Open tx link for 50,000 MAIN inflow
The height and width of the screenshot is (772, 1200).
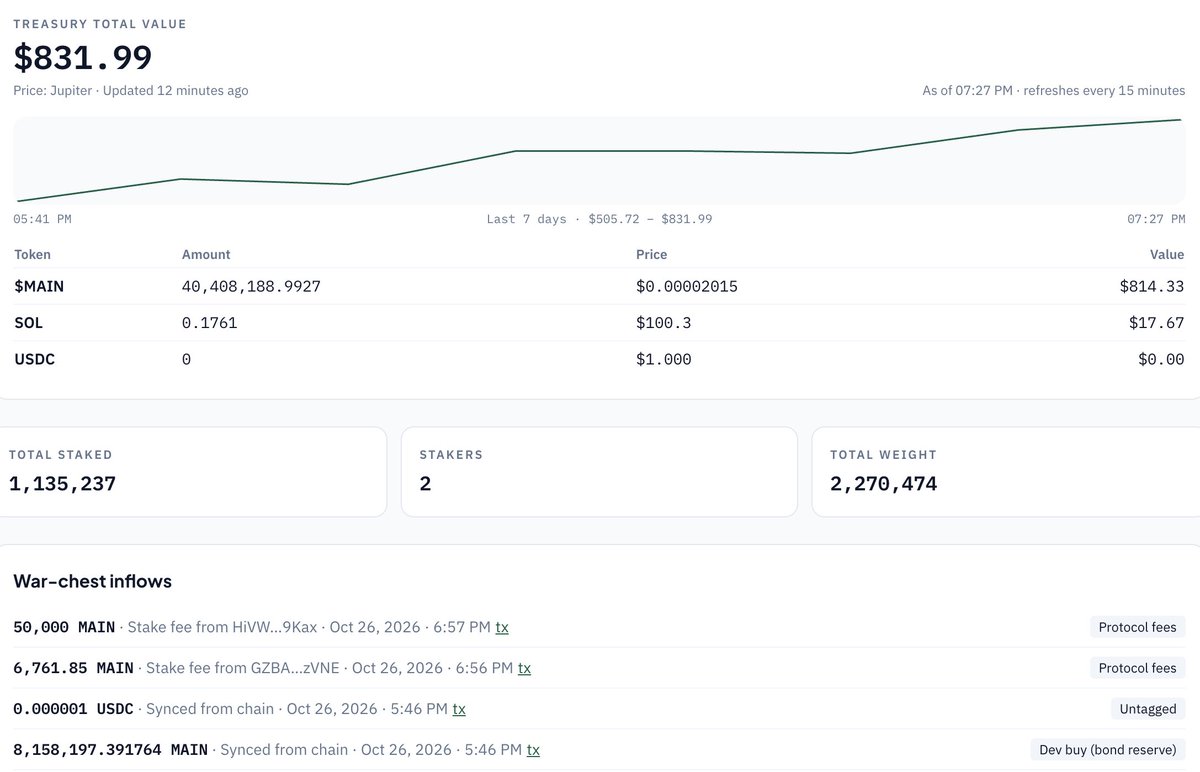502,627
